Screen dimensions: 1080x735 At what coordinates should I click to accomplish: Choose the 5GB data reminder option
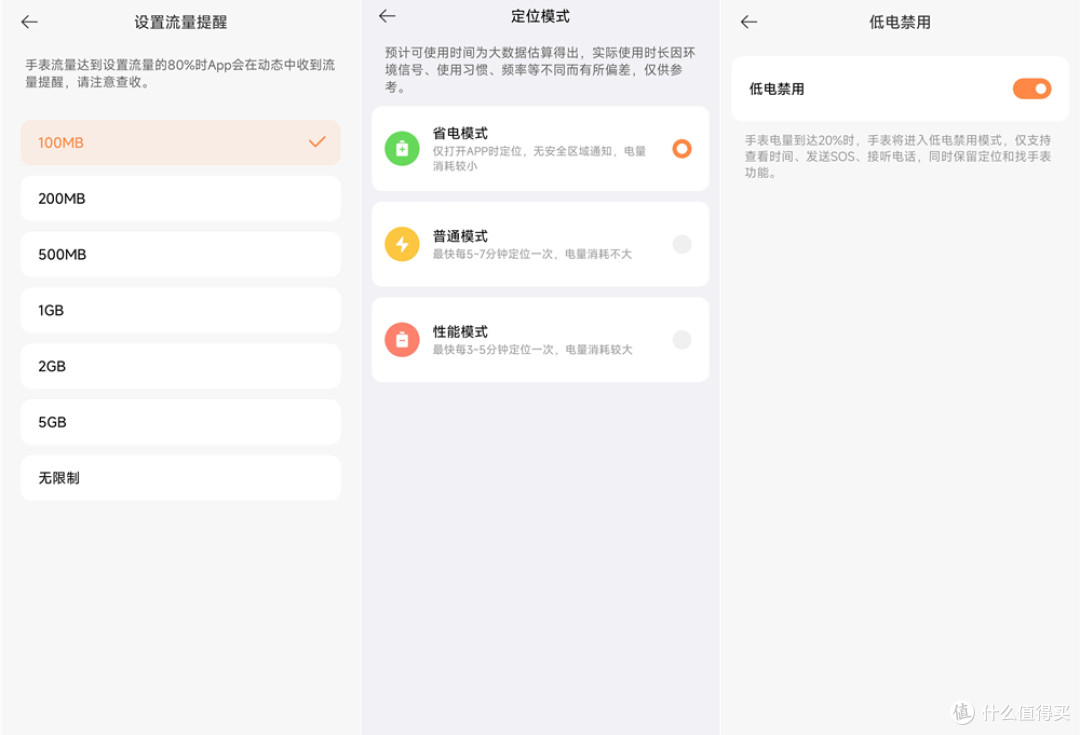pyautogui.click(x=180, y=422)
